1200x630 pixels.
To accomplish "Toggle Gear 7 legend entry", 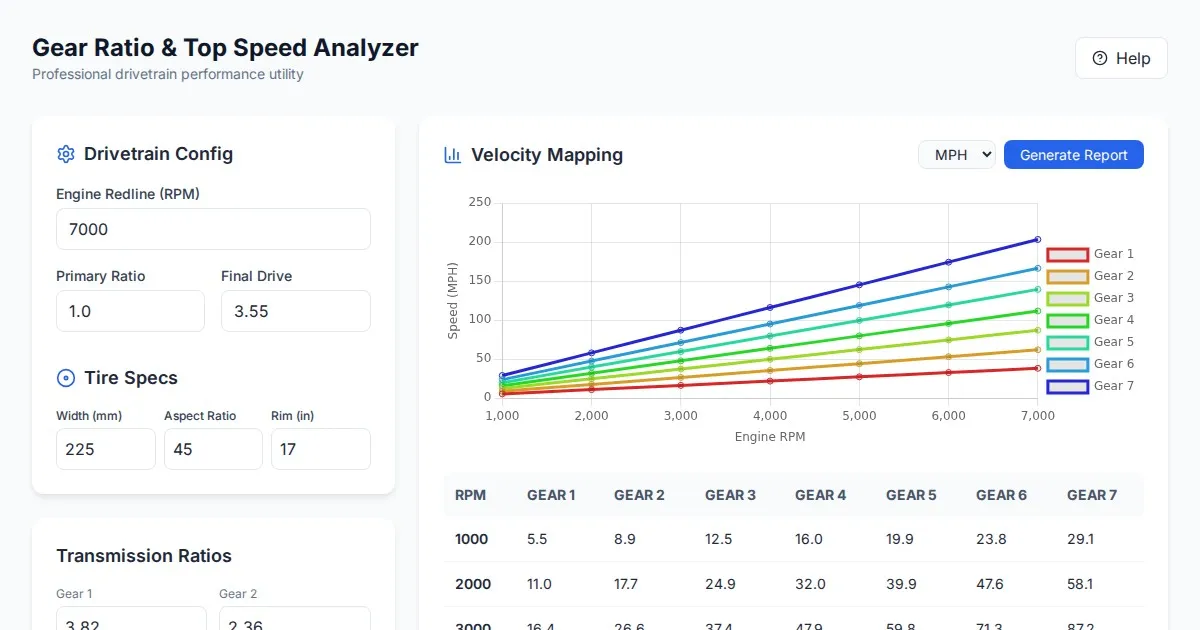I will 1090,386.
